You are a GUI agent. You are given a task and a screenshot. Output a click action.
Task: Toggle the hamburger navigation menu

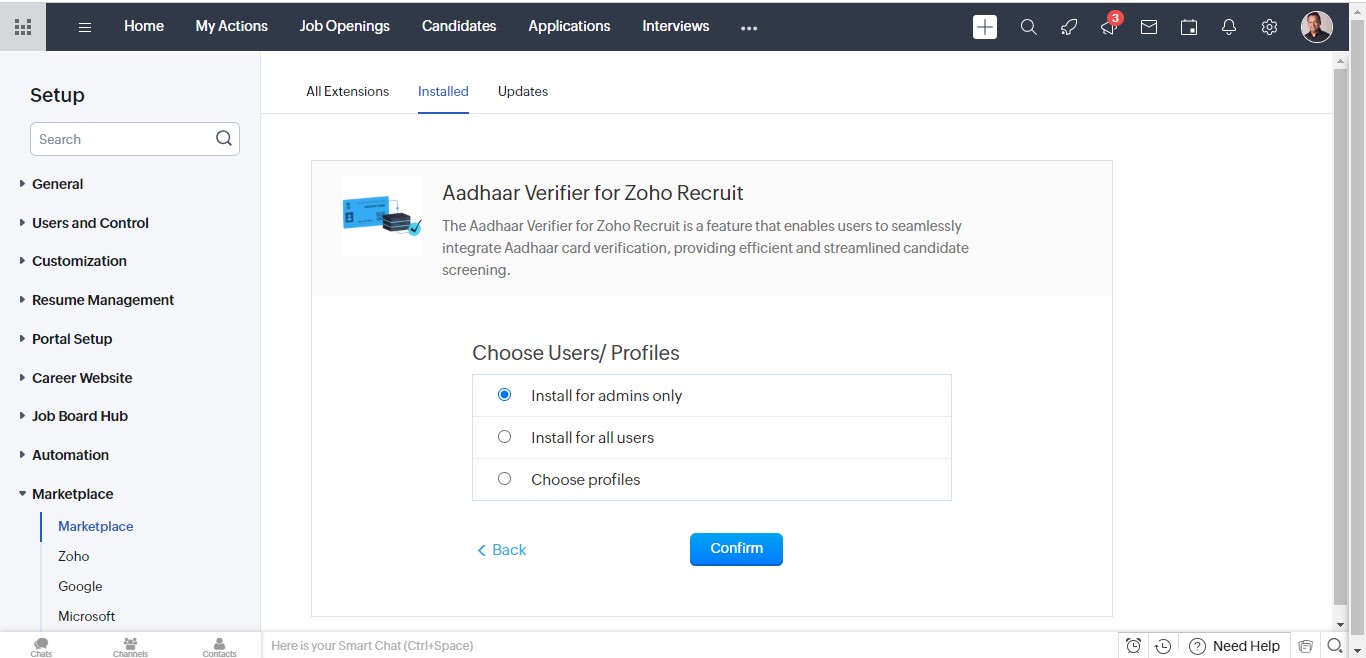[85, 27]
